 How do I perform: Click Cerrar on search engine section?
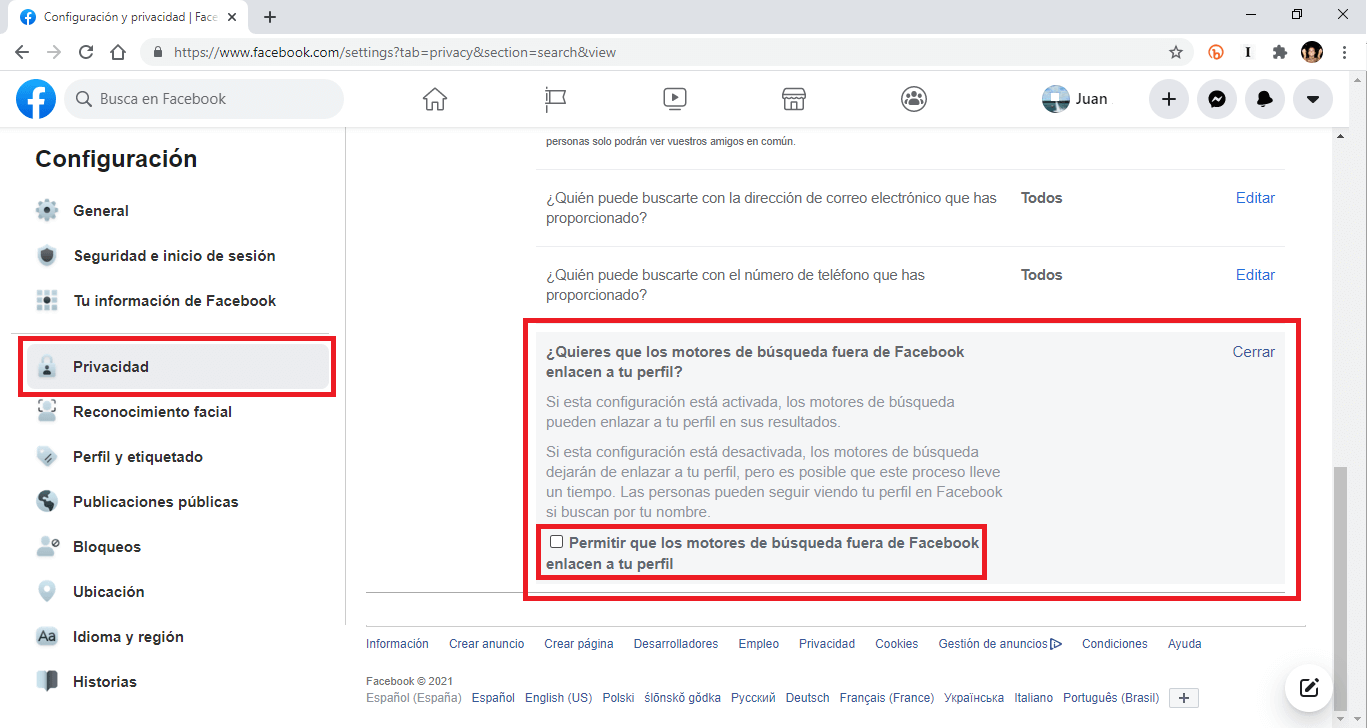click(1254, 352)
